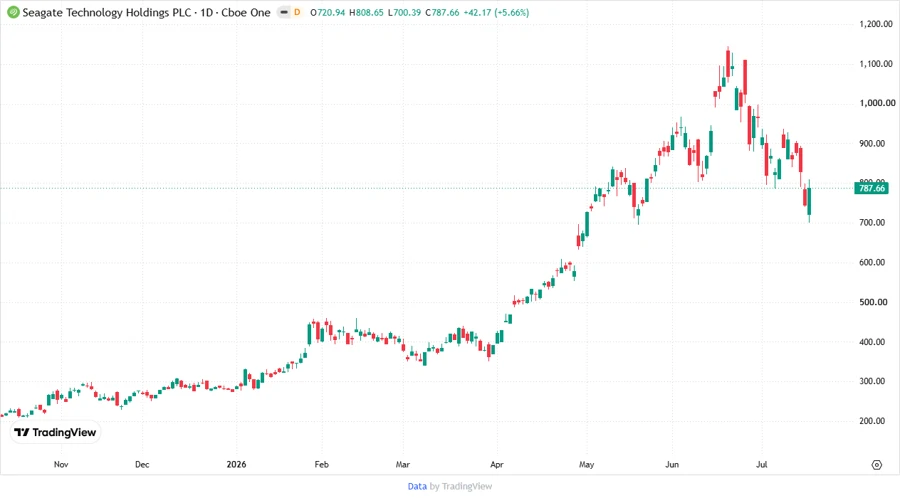
Task: Click the 900.00 price axis label
Action: point(872,143)
